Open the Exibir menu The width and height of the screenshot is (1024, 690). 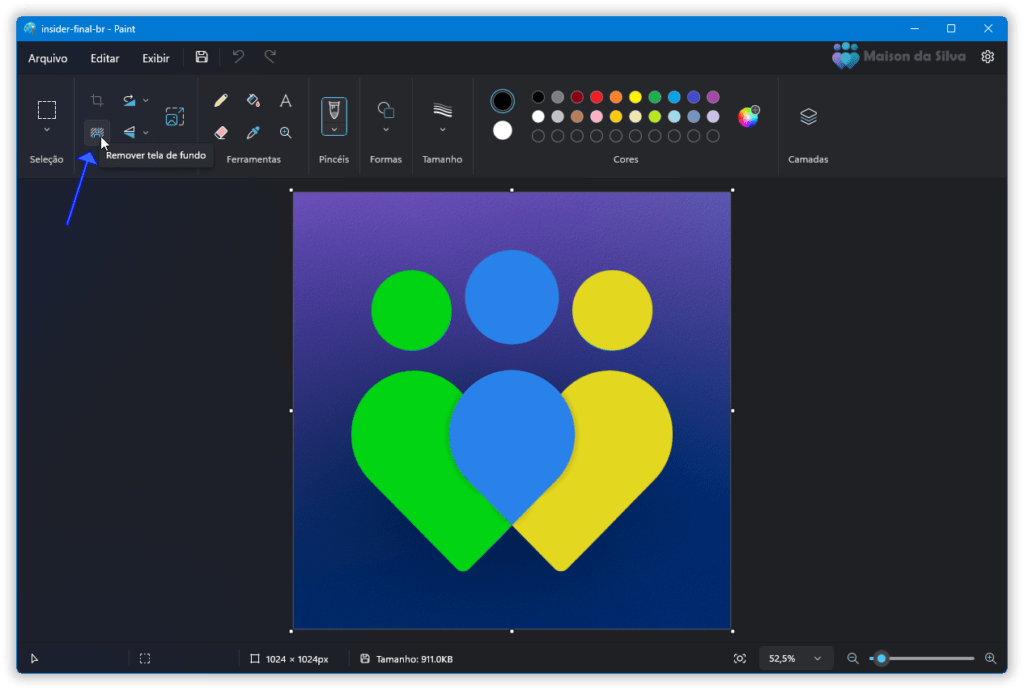(x=156, y=58)
